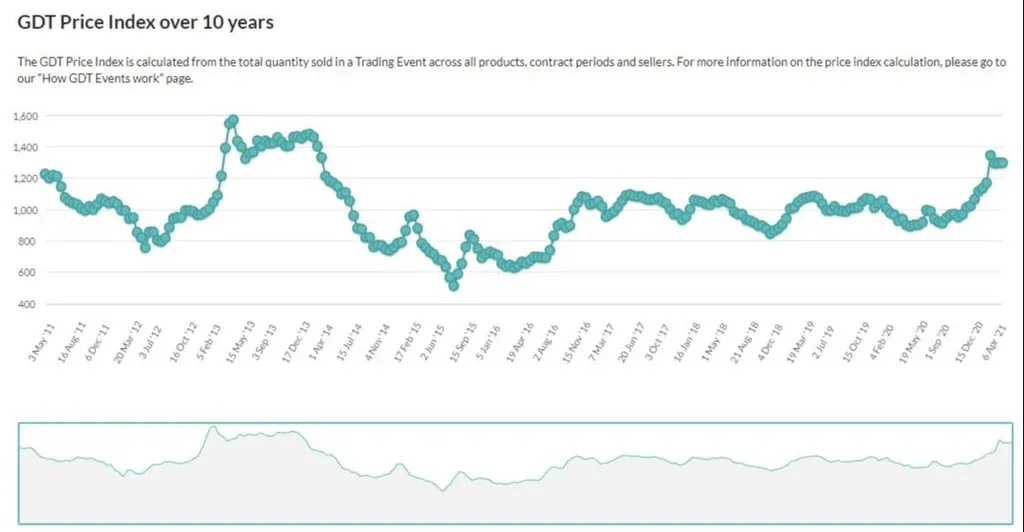
Task: Click the 1,600 y-axis label
Action: tap(26, 117)
